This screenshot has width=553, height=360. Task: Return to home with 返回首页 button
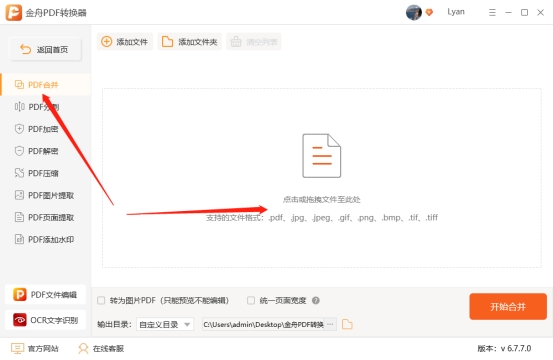coord(45,49)
